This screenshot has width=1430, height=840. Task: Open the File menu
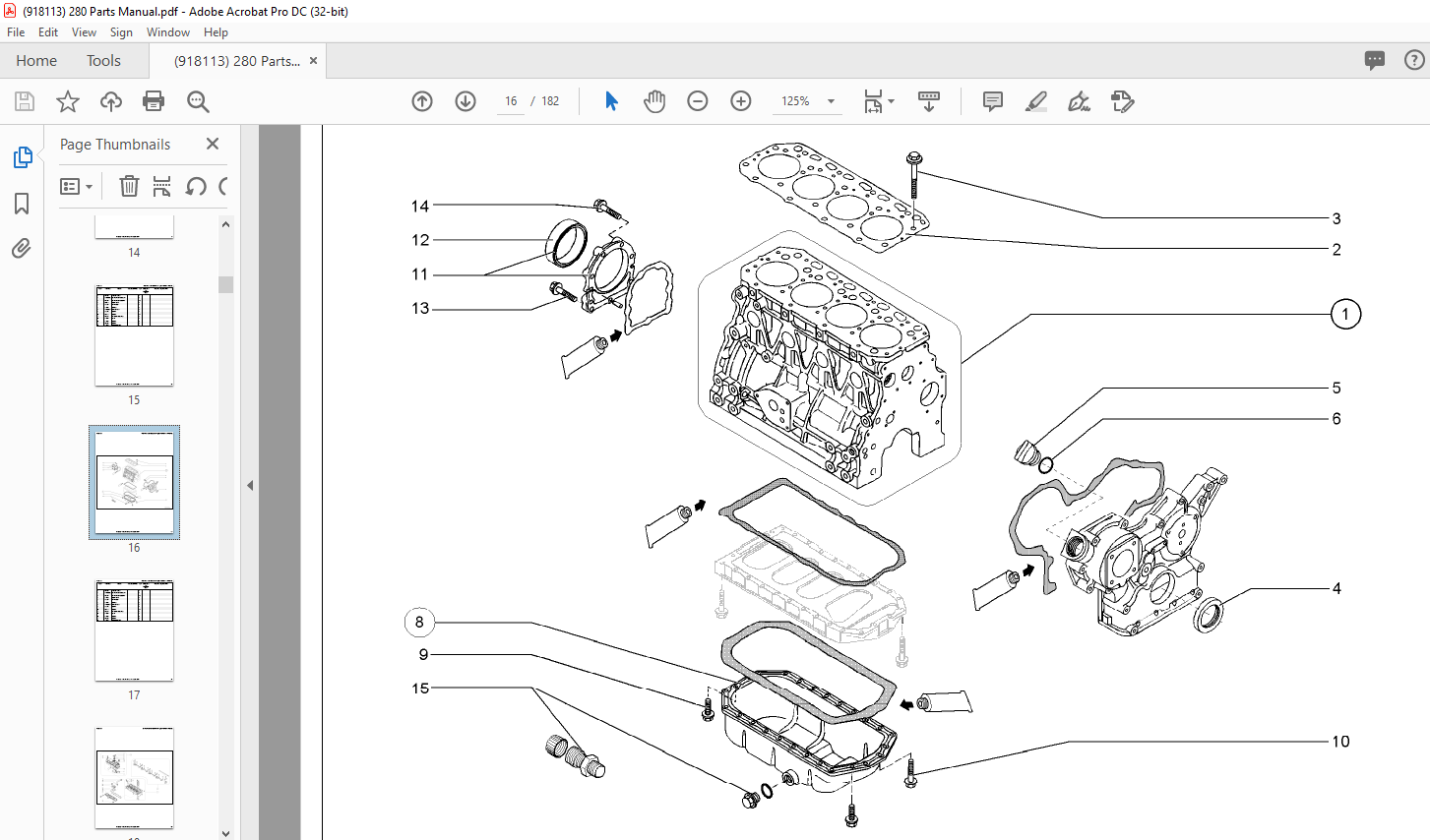(16, 32)
